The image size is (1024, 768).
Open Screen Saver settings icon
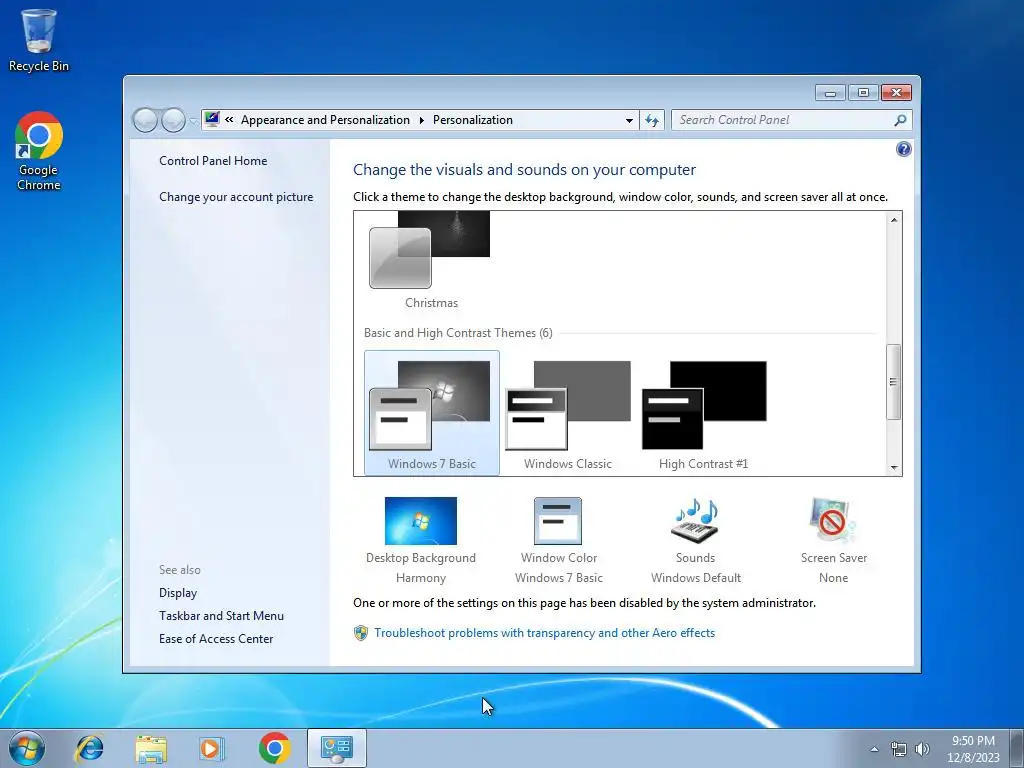pos(833,521)
